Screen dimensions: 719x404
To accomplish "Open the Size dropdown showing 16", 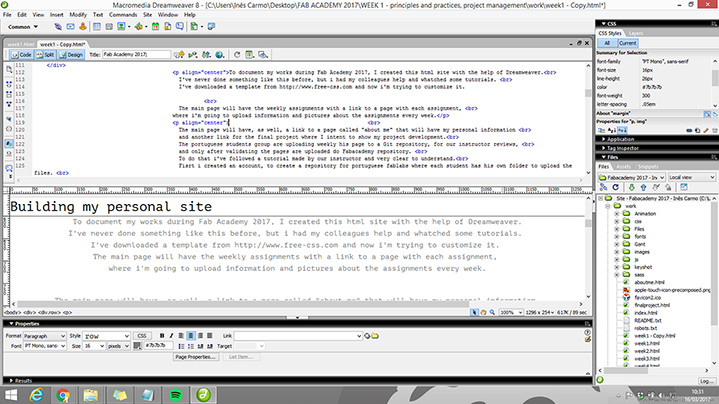I will tap(94, 346).
